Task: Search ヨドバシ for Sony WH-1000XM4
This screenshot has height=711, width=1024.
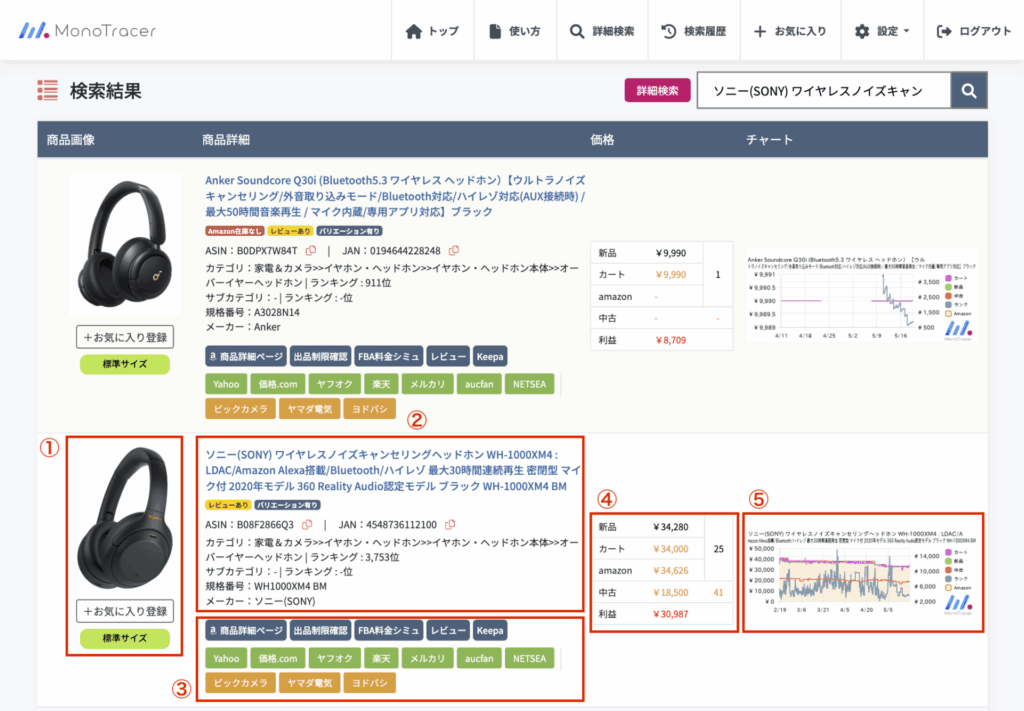Action: 370,683
